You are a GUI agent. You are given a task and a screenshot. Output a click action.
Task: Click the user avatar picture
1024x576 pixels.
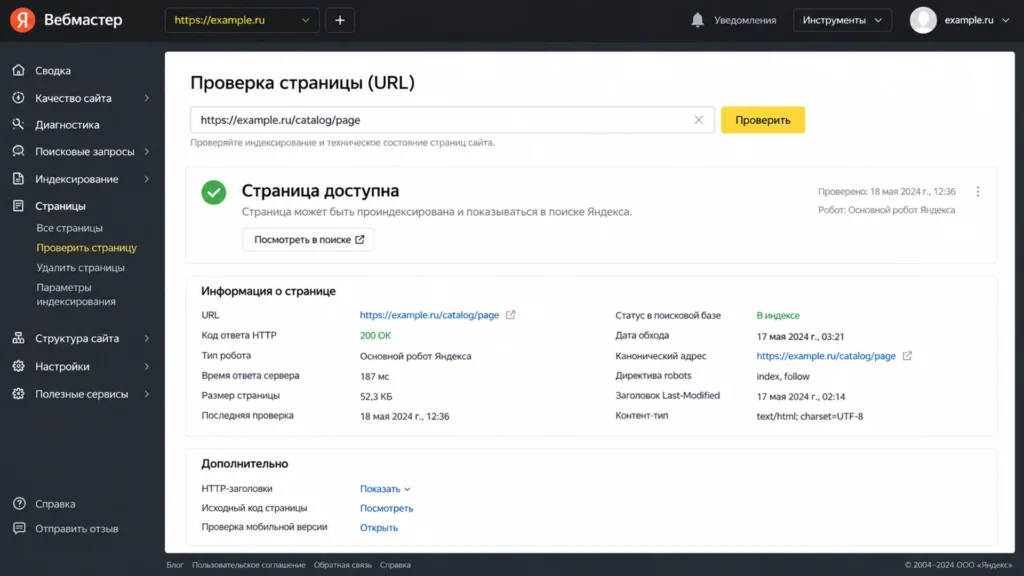[923, 20]
